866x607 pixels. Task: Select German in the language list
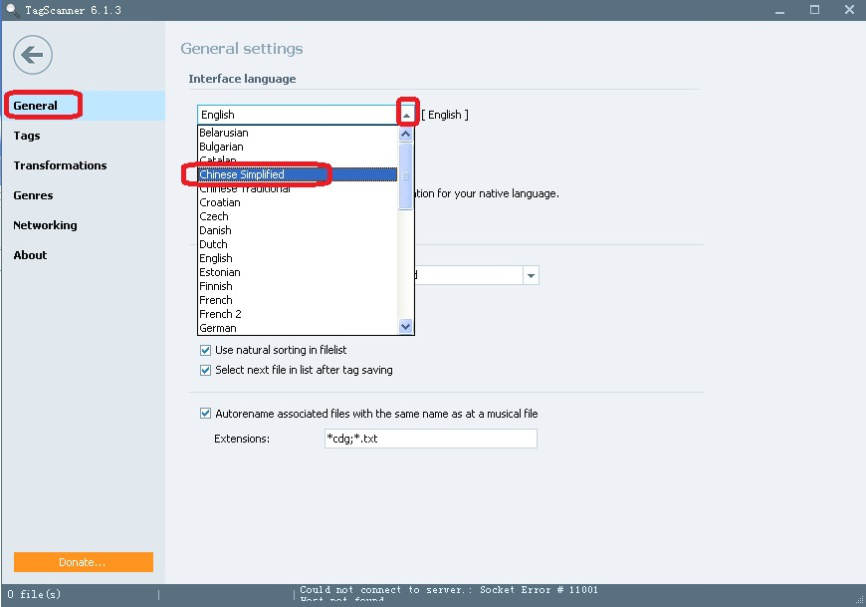(218, 328)
